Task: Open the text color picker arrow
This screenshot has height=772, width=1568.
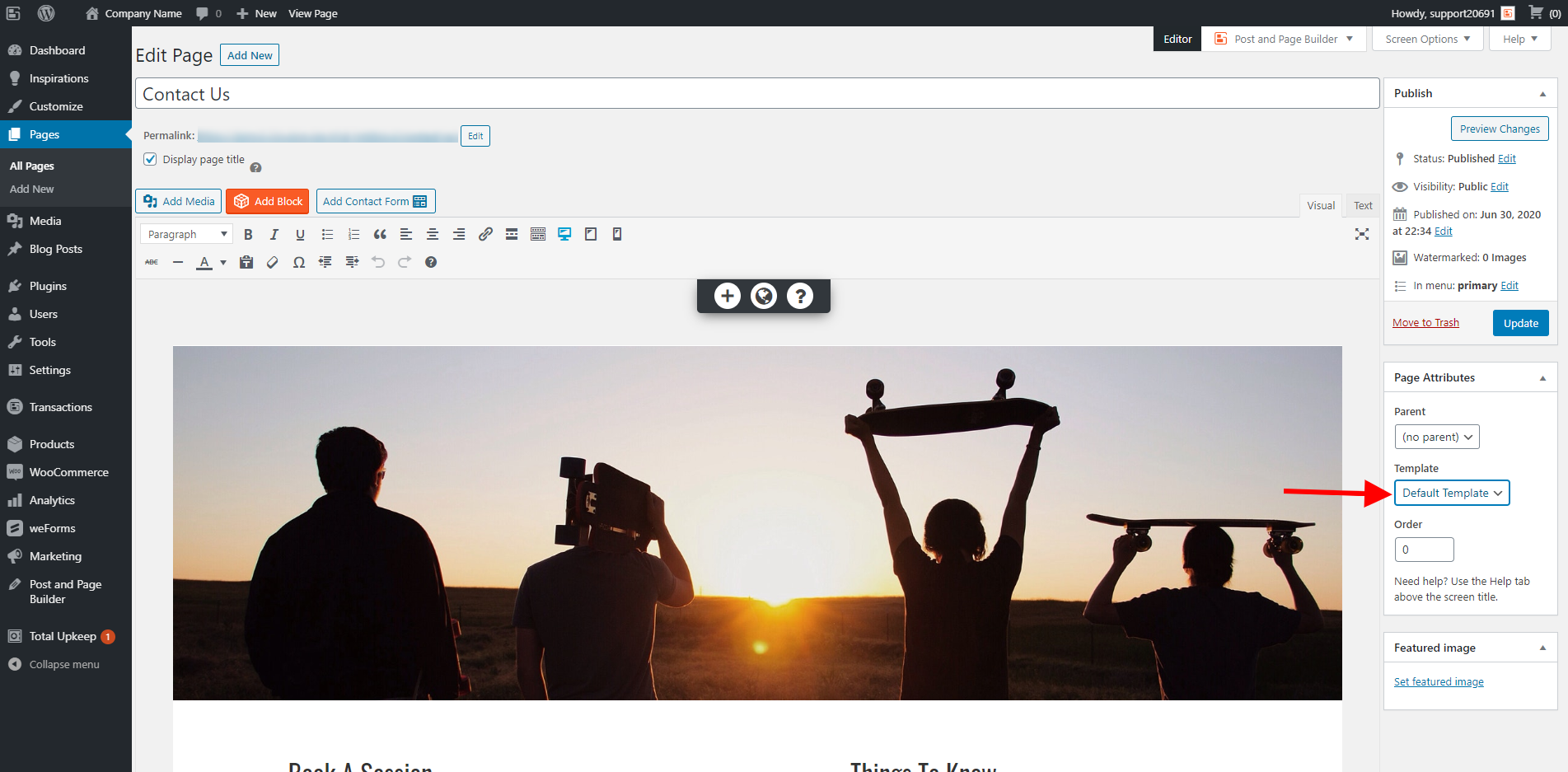Action: click(221, 262)
